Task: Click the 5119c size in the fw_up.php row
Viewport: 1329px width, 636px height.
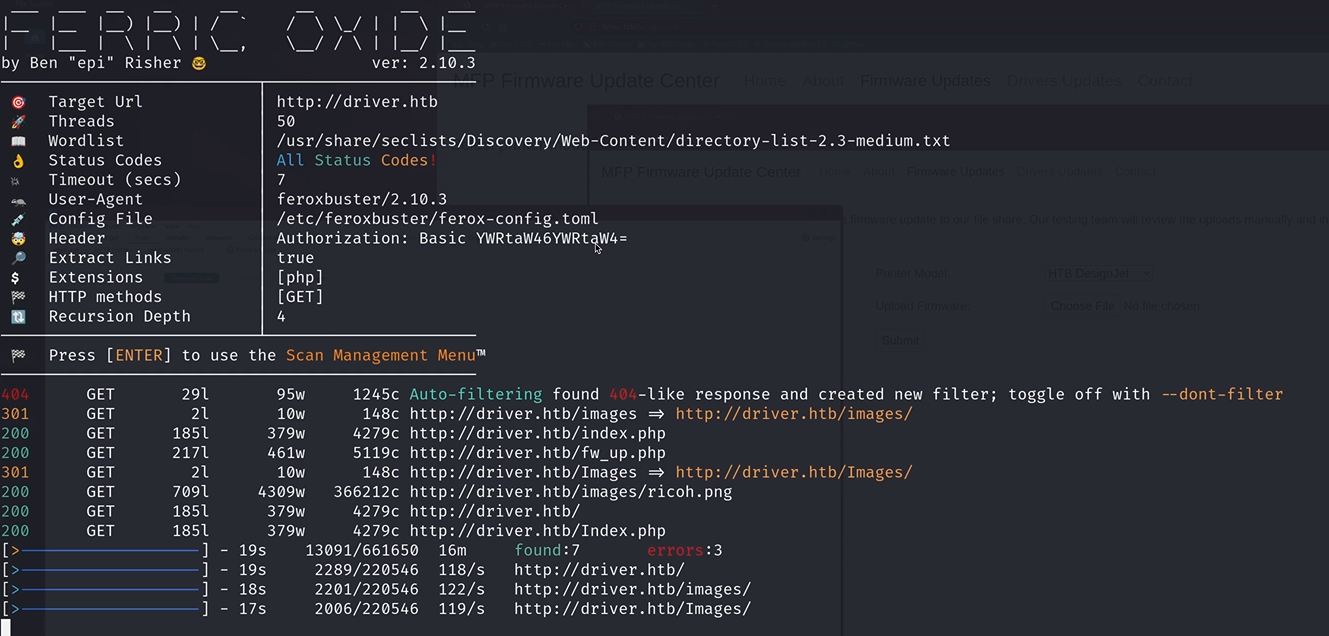Action: [376, 453]
